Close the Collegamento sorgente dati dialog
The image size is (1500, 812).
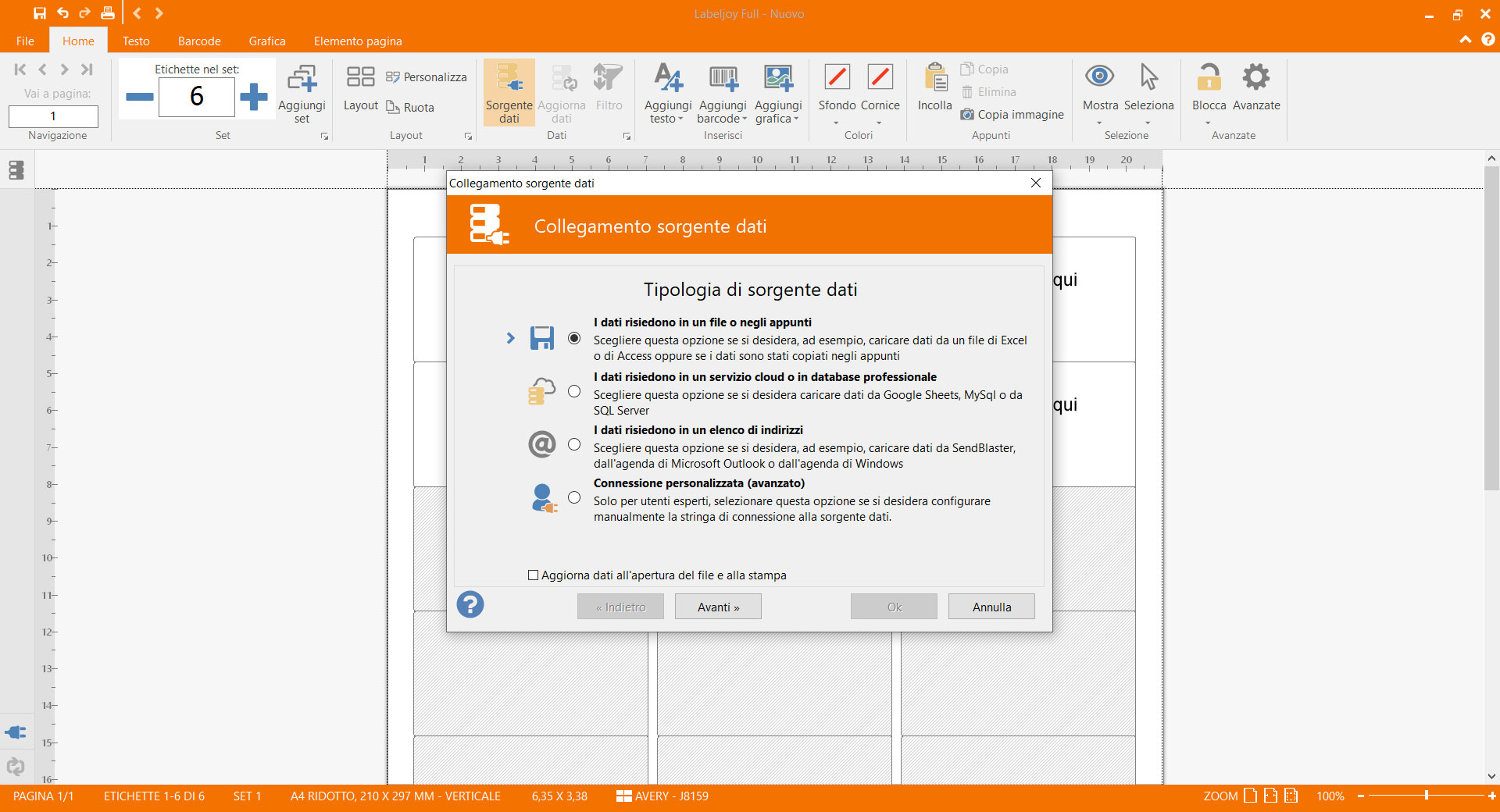[x=1036, y=183]
